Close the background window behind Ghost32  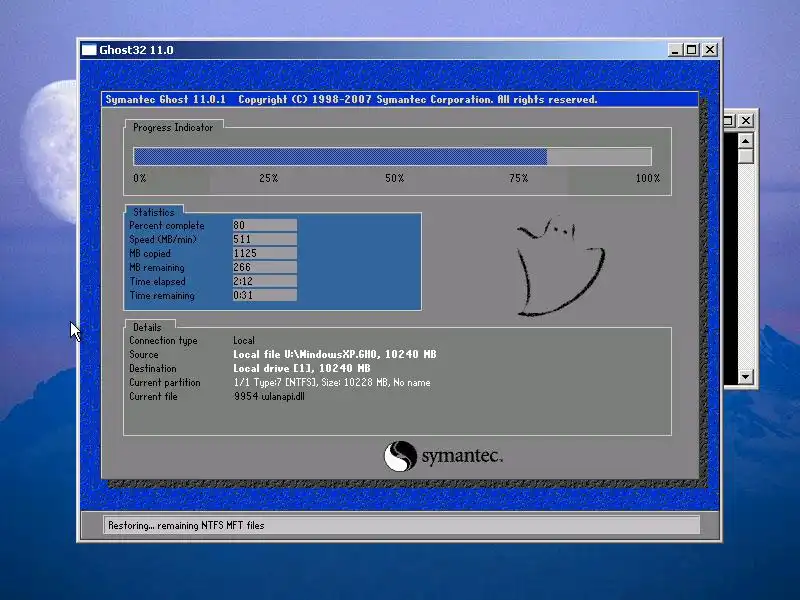746,120
